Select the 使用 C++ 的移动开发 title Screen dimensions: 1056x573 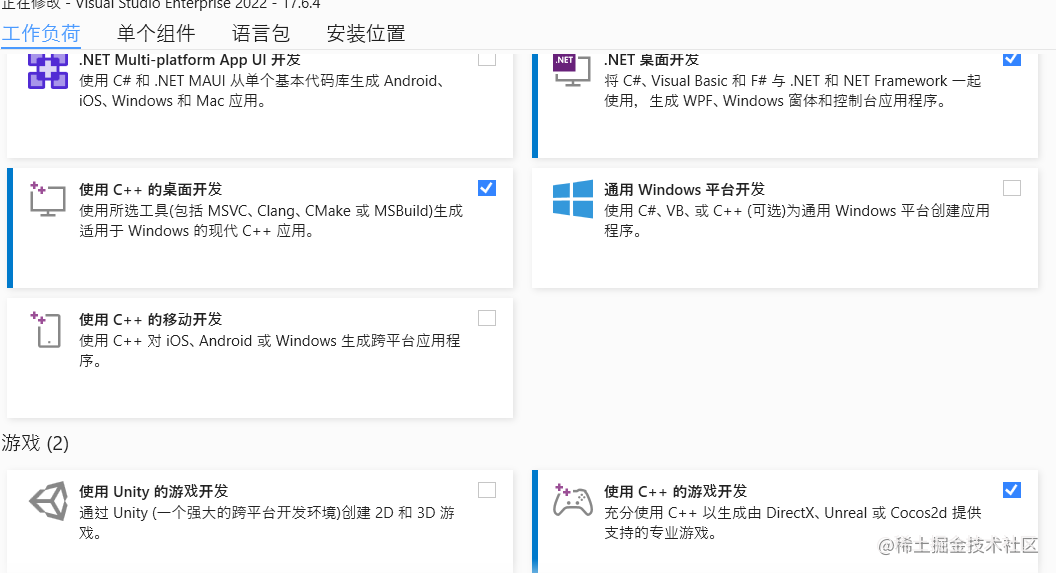point(150,319)
